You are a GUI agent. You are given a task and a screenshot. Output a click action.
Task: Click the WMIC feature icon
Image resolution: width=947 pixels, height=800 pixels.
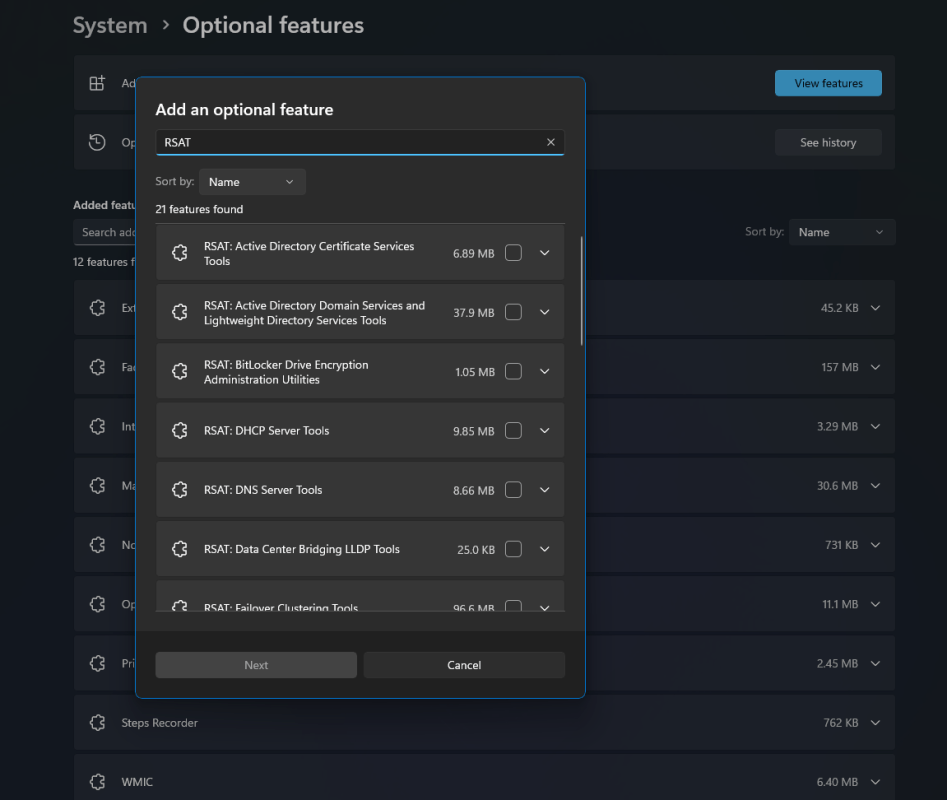pyautogui.click(x=97, y=782)
